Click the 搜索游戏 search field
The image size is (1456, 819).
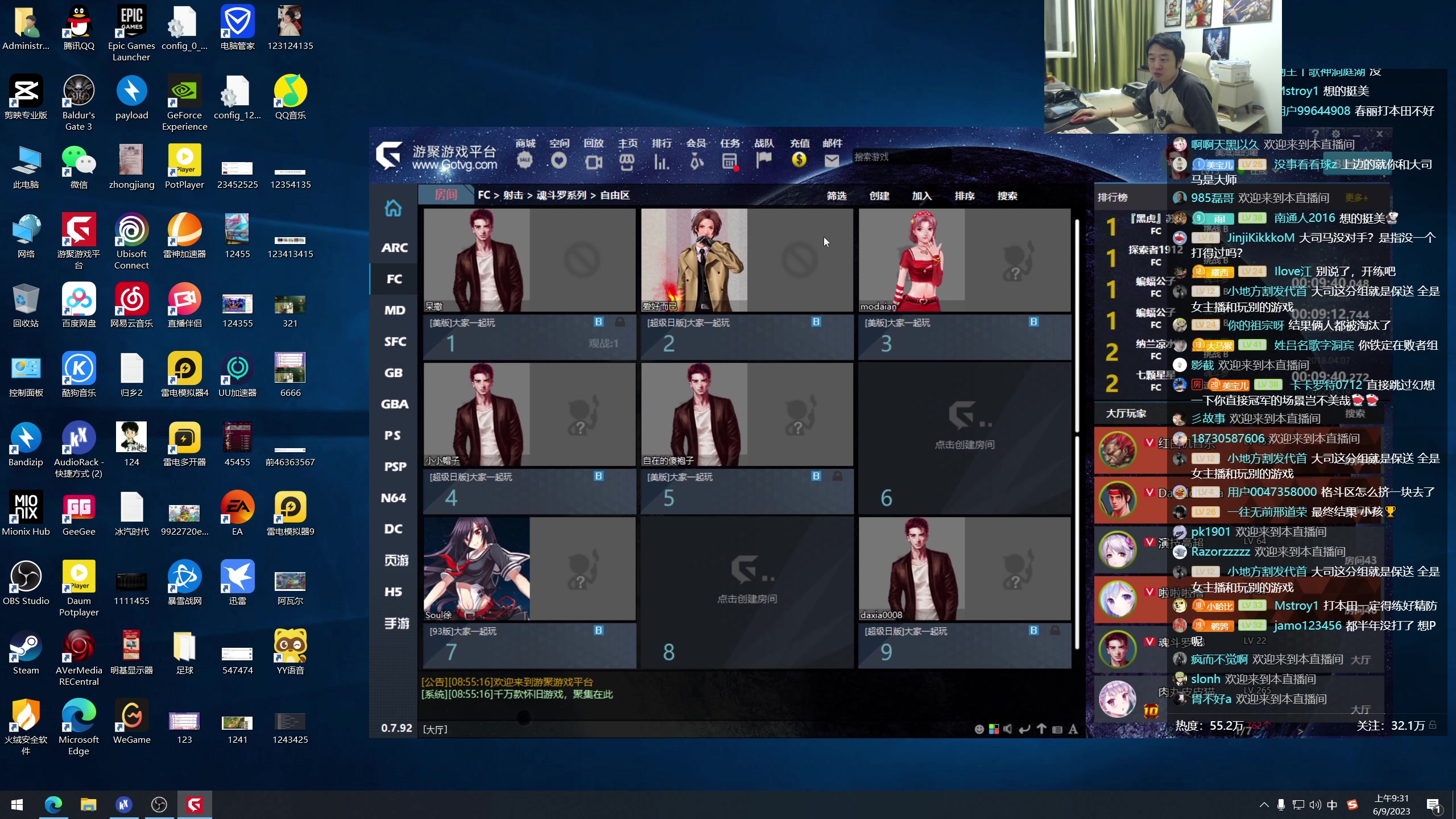[x=901, y=157]
